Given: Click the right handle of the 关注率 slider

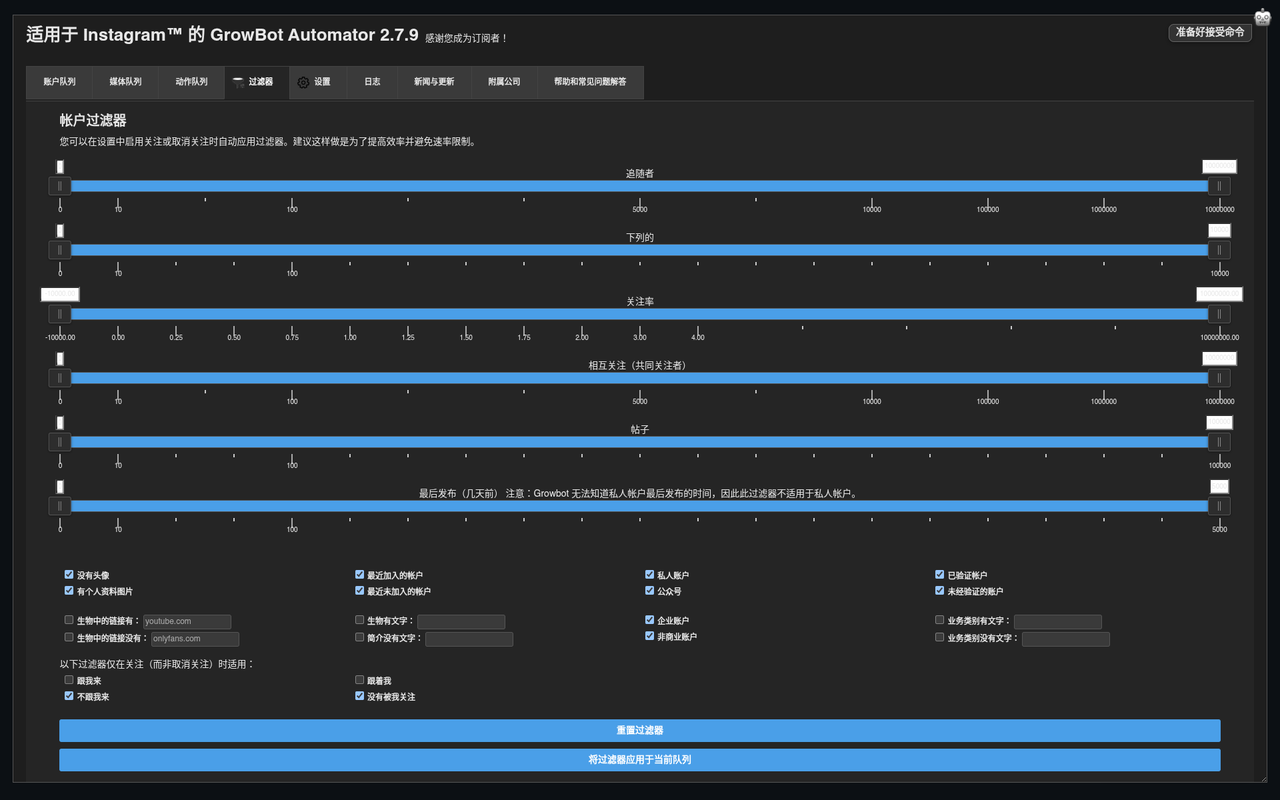Looking at the screenshot, I should click(1219, 314).
